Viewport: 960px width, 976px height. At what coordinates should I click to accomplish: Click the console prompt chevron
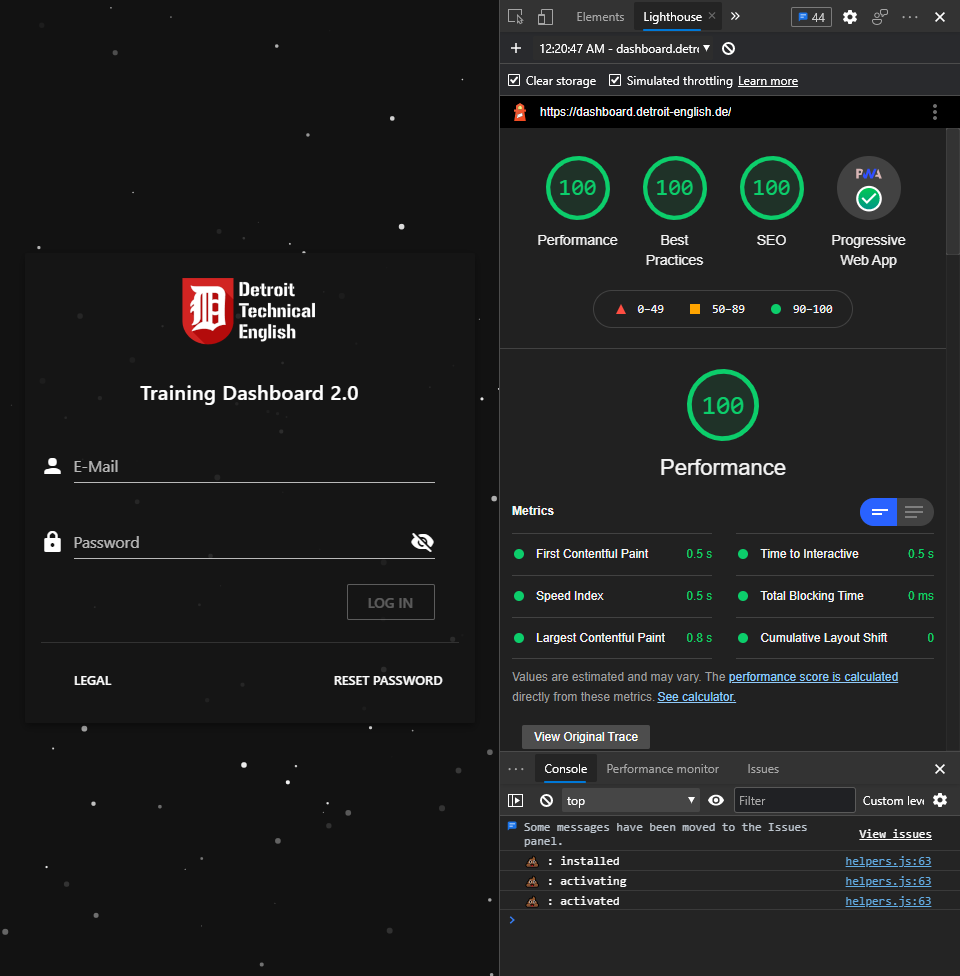(512, 920)
